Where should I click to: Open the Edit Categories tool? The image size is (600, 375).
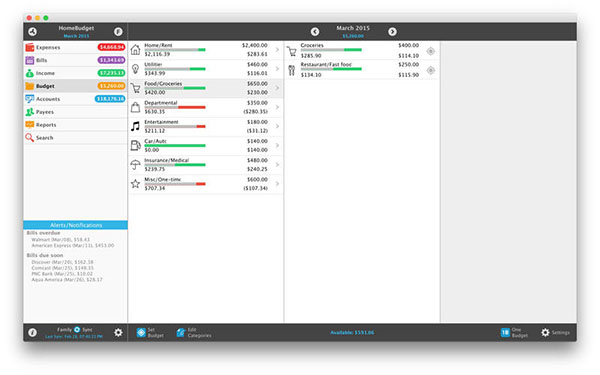(194, 333)
